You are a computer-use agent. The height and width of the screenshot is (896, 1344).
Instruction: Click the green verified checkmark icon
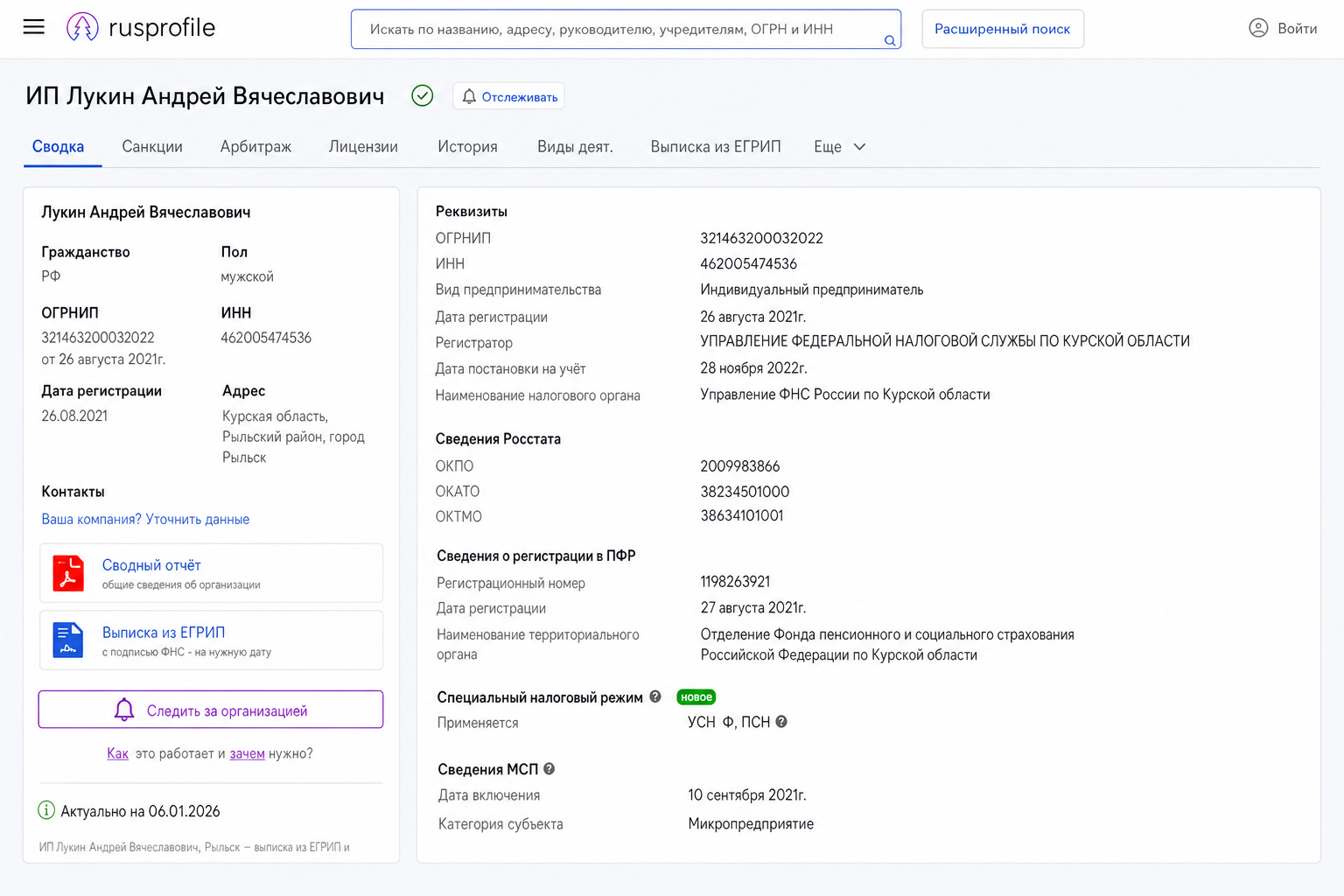pos(423,95)
